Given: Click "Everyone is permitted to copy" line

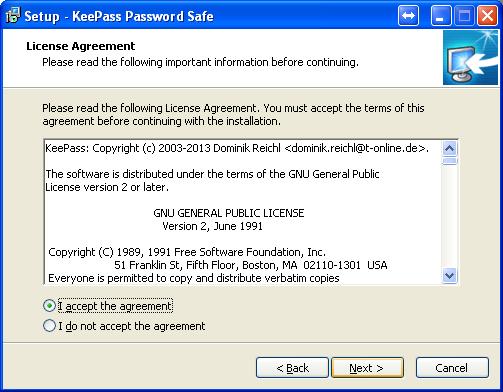Looking at the screenshot, I should coord(194,278).
